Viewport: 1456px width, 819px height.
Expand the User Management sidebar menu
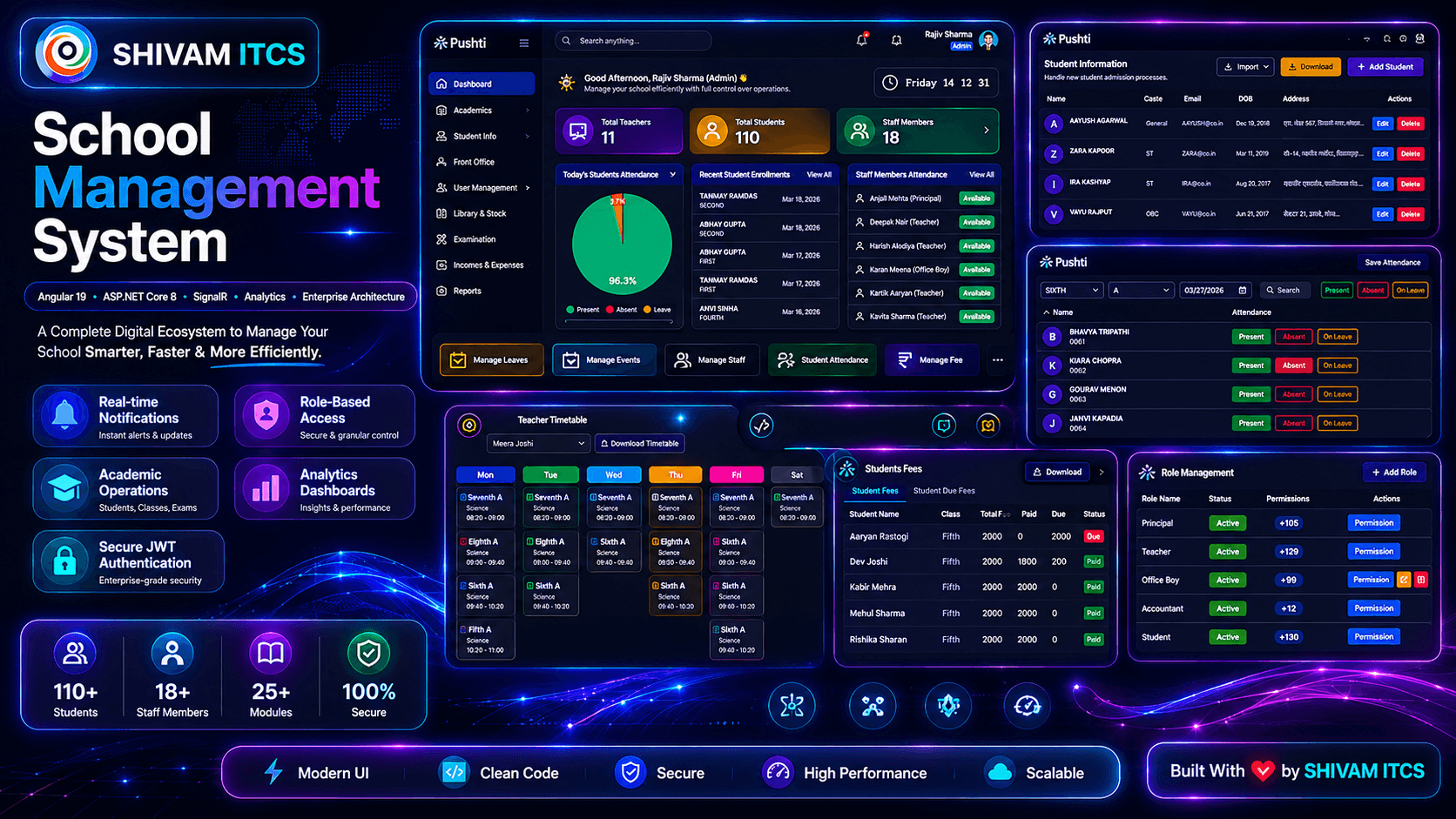coord(482,188)
